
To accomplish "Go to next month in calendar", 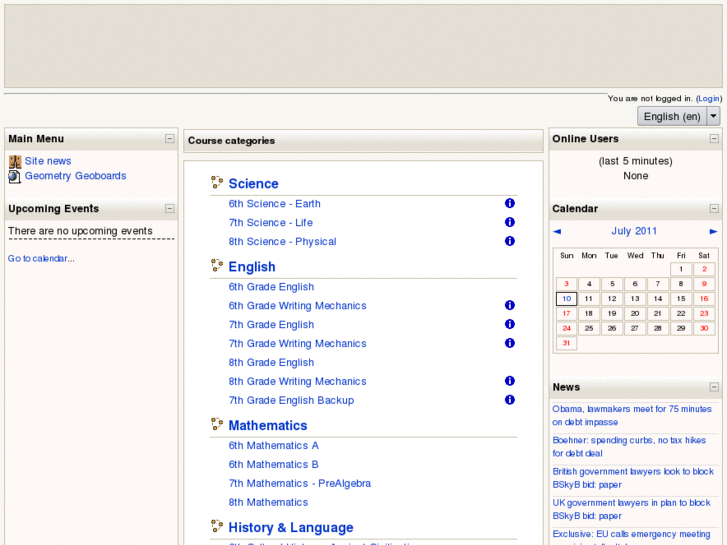I will (714, 231).
